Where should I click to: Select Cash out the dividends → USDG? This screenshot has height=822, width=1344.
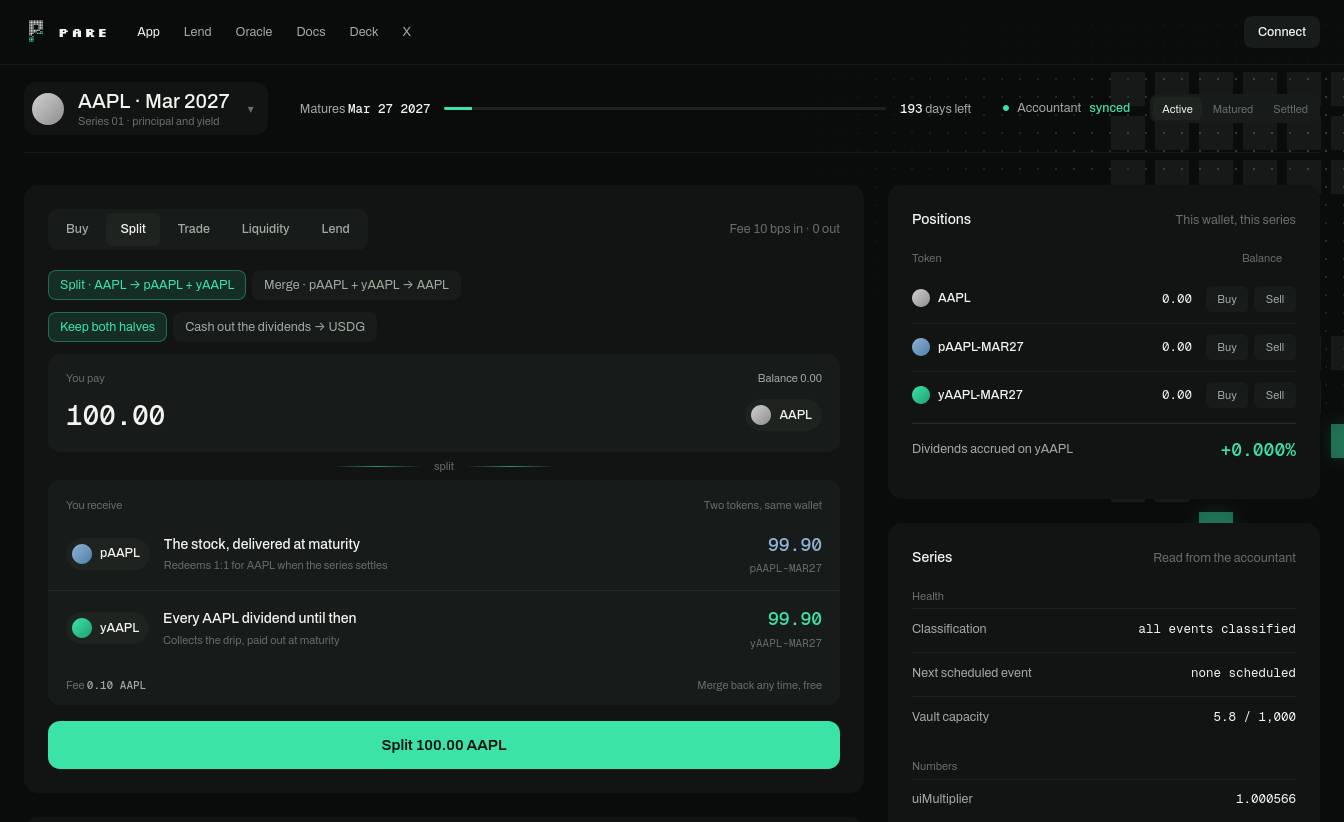point(275,327)
